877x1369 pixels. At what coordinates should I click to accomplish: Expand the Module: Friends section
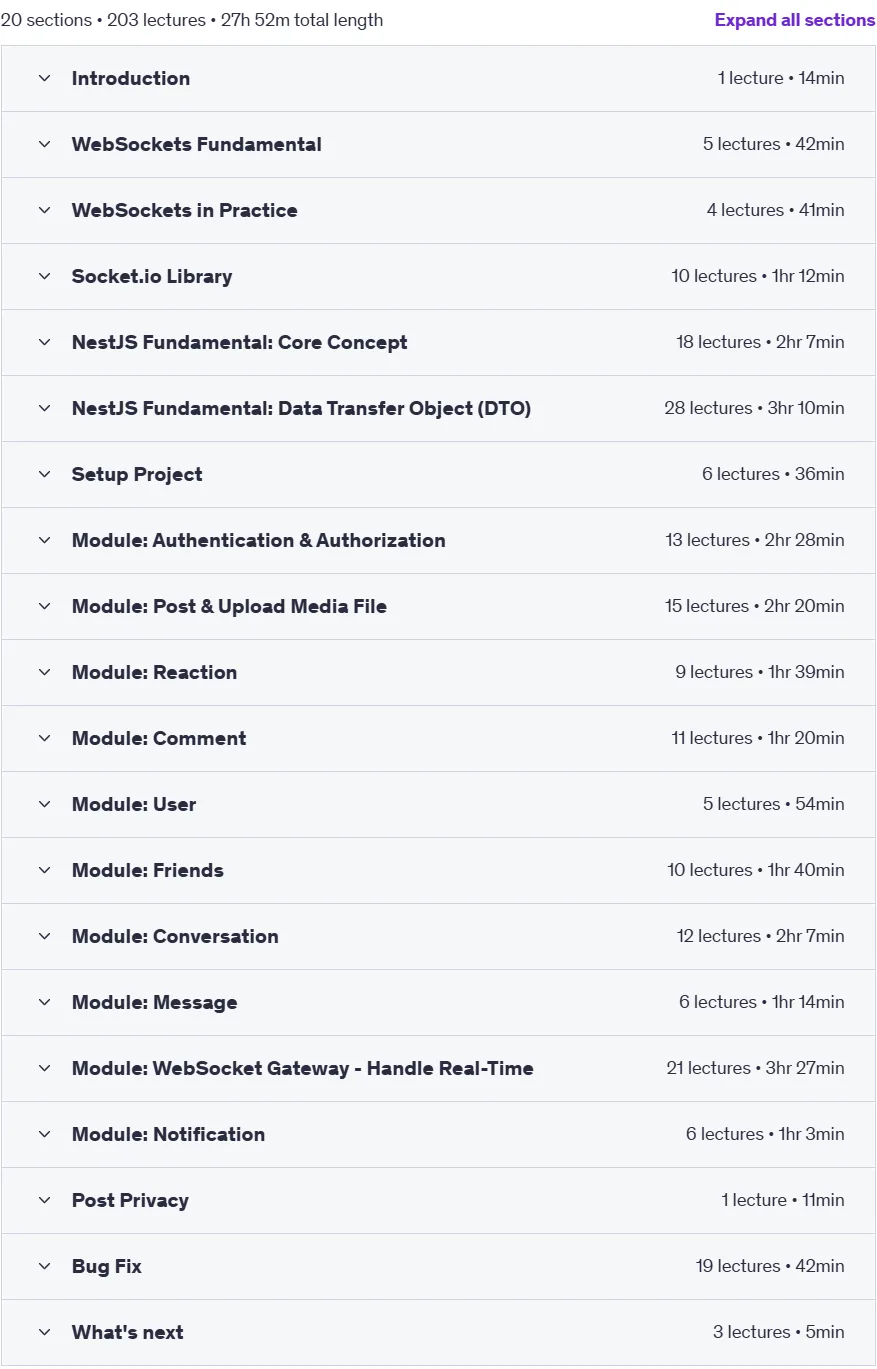click(438, 870)
